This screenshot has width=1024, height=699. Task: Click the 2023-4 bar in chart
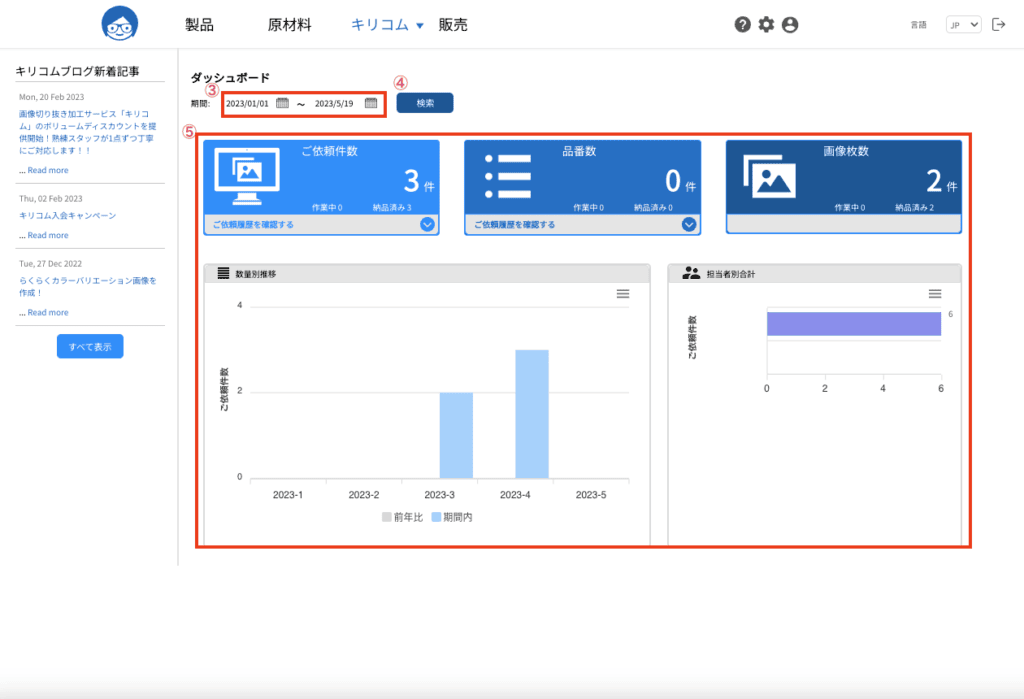(x=532, y=414)
